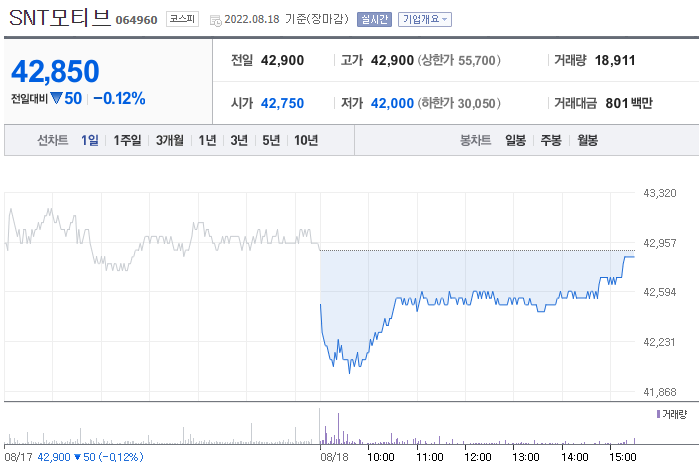The image size is (699, 470).
Task: Click the 12:00 time axis label
Action: [478, 458]
